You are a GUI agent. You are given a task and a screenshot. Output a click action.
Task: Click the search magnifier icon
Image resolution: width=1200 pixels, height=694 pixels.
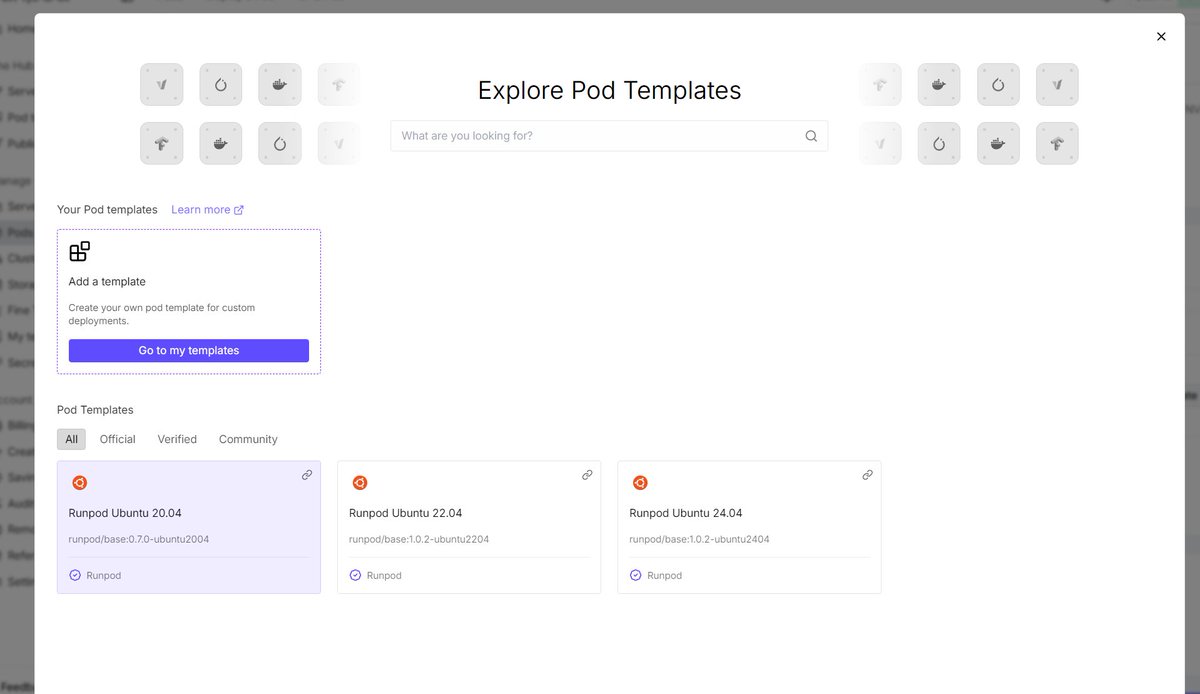(x=811, y=136)
